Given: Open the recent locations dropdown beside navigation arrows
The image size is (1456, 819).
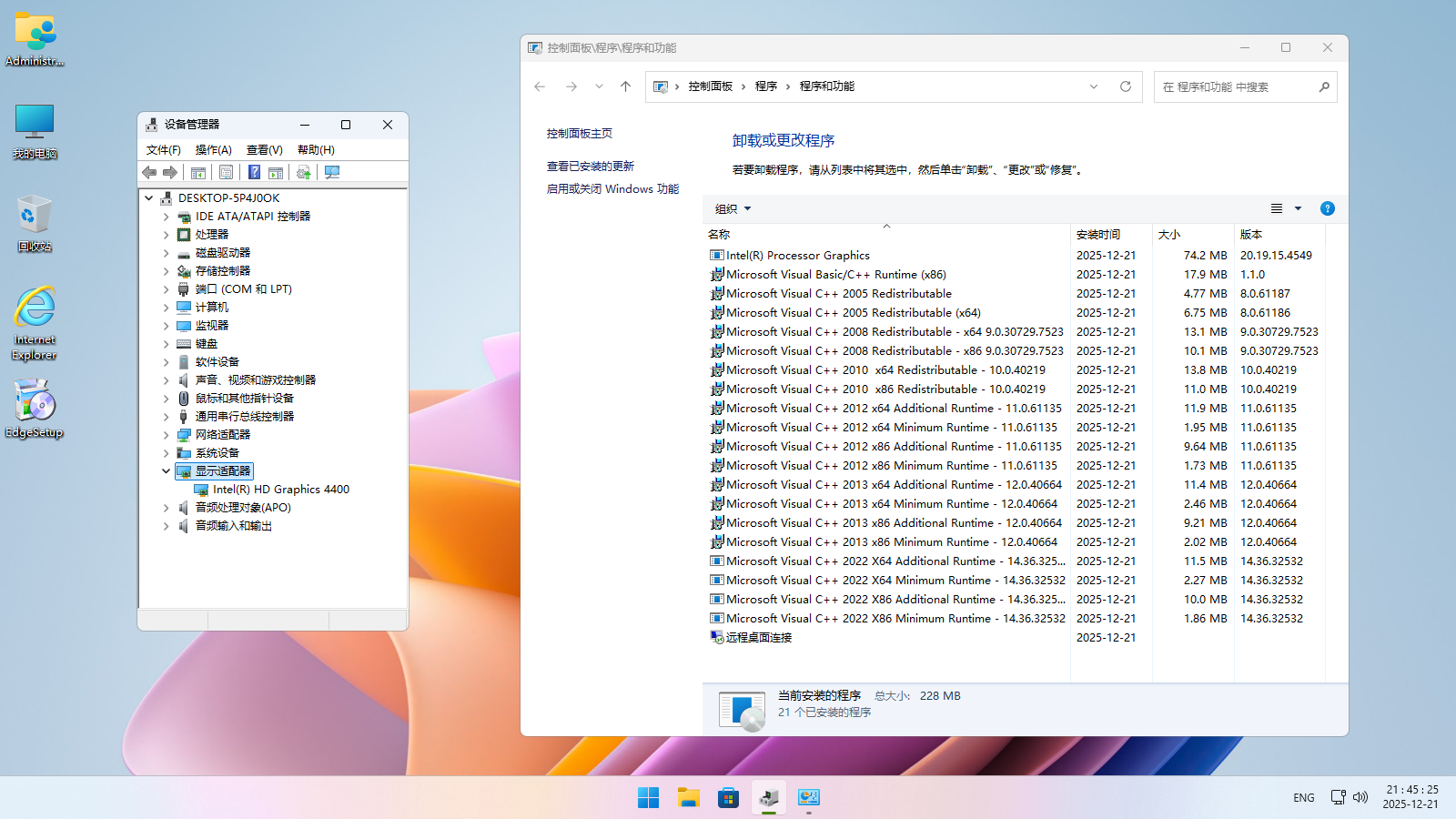Looking at the screenshot, I should pos(599,86).
